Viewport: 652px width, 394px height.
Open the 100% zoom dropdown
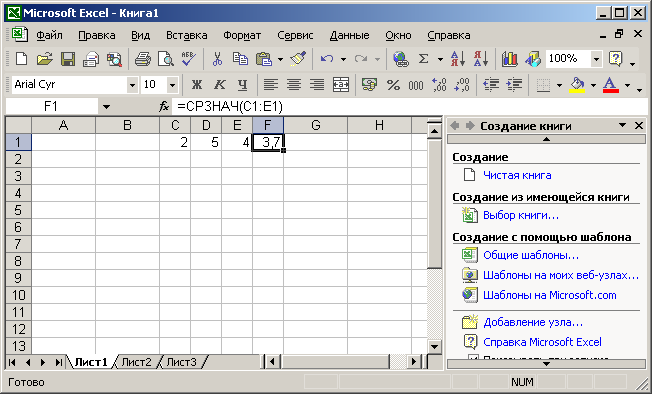point(596,59)
